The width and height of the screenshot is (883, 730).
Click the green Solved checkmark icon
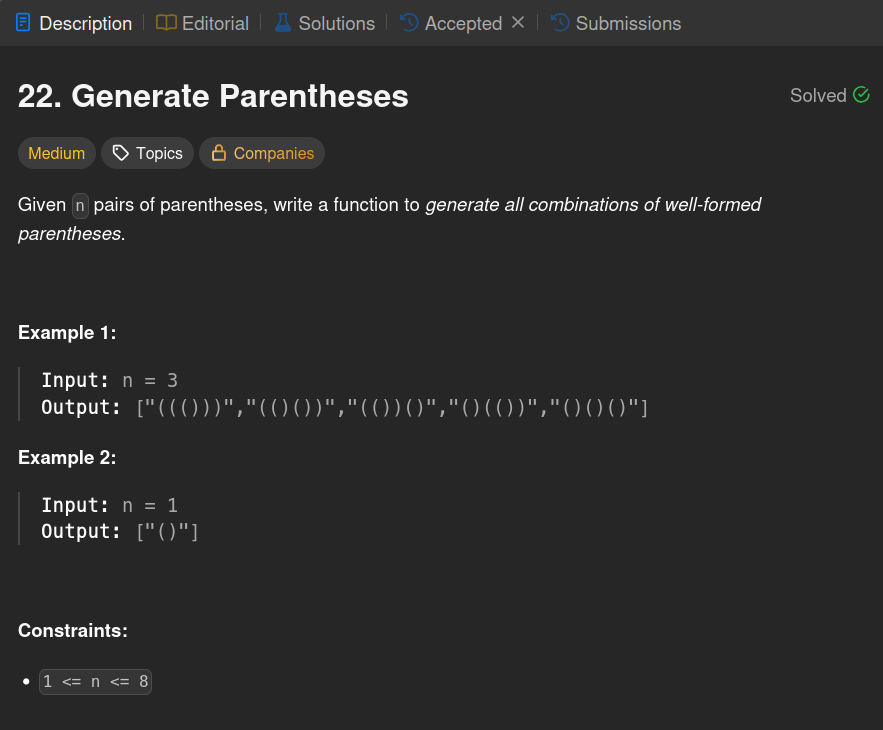click(861, 95)
